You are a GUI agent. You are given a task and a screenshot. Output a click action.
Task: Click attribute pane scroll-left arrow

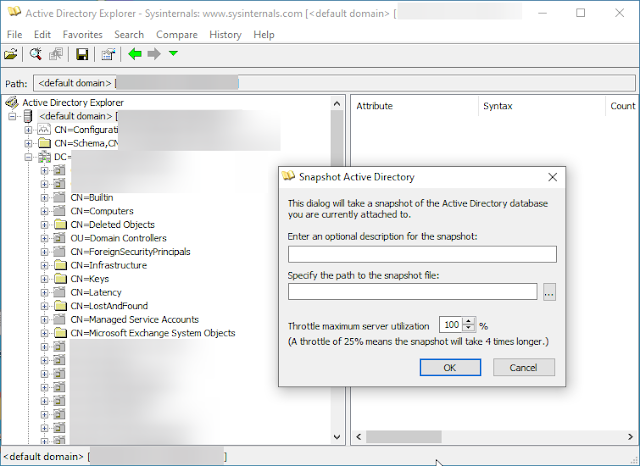click(x=358, y=437)
